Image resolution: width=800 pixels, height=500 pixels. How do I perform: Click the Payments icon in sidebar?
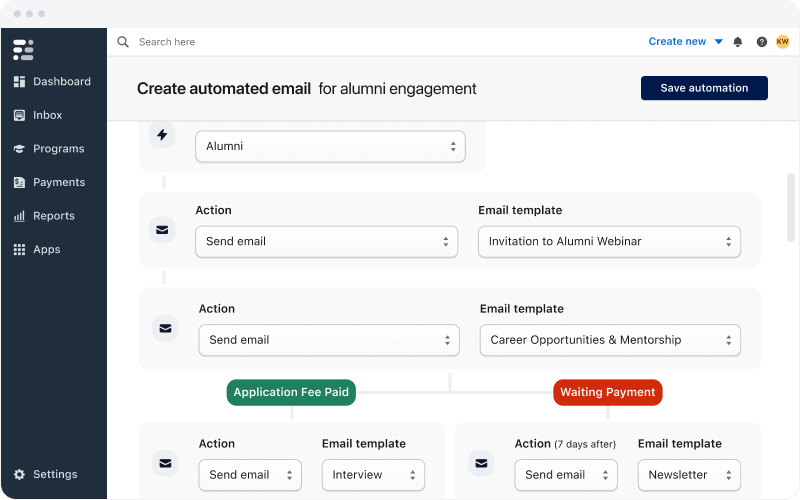pyautogui.click(x=19, y=182)
